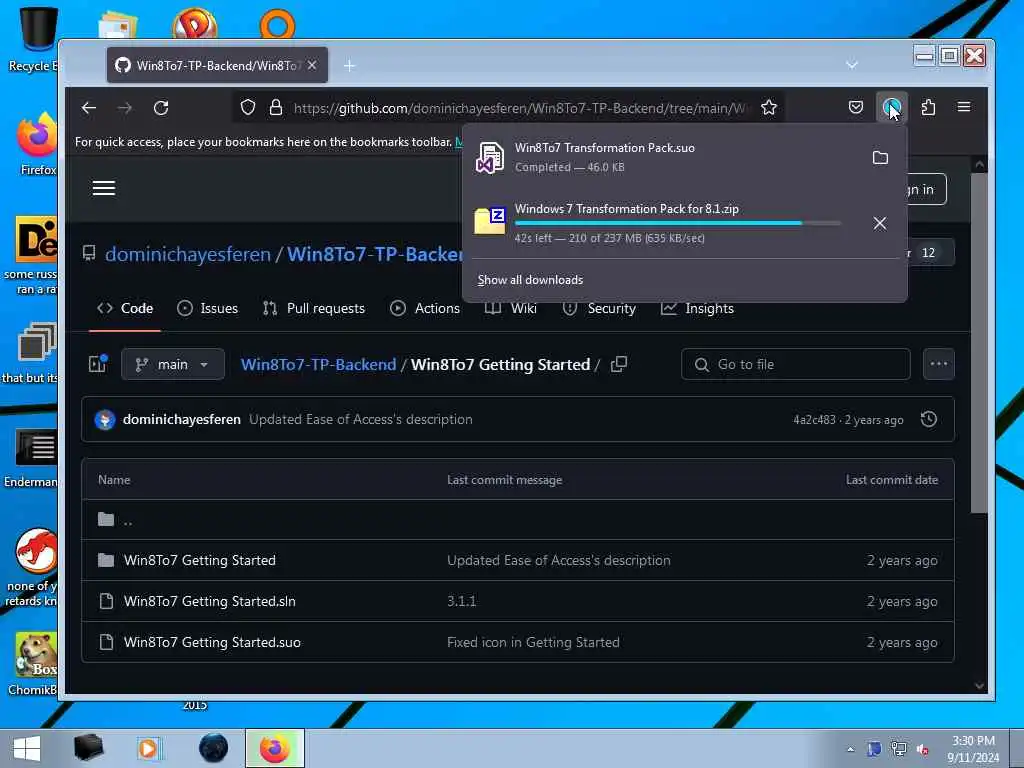1024x768 pixels.
Task: Toggle the Firefox downloads panel button
Action: pyautogui.click(x=891, y=107)
